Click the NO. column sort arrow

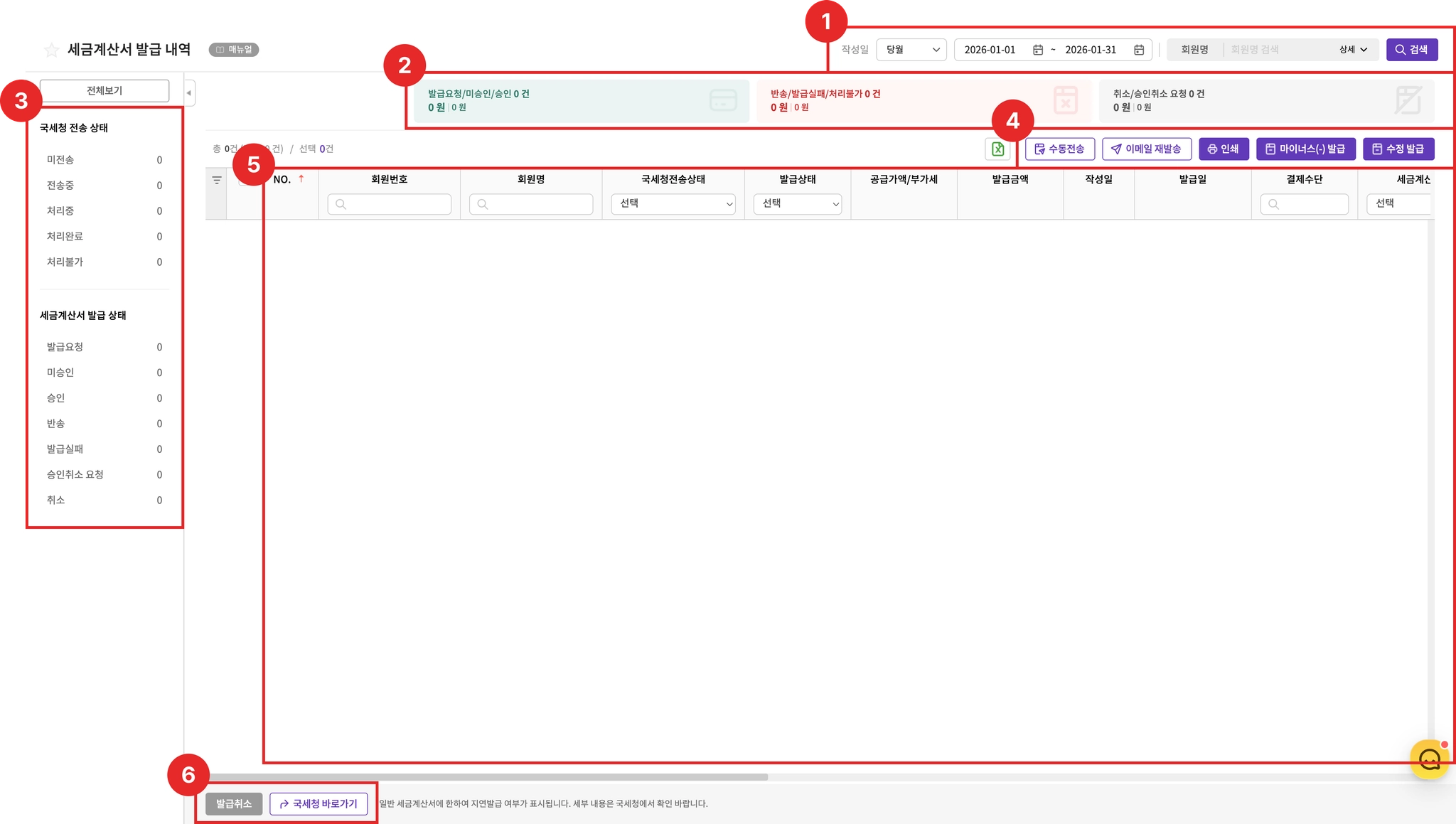pyautogui.click(x=301, y=179)
